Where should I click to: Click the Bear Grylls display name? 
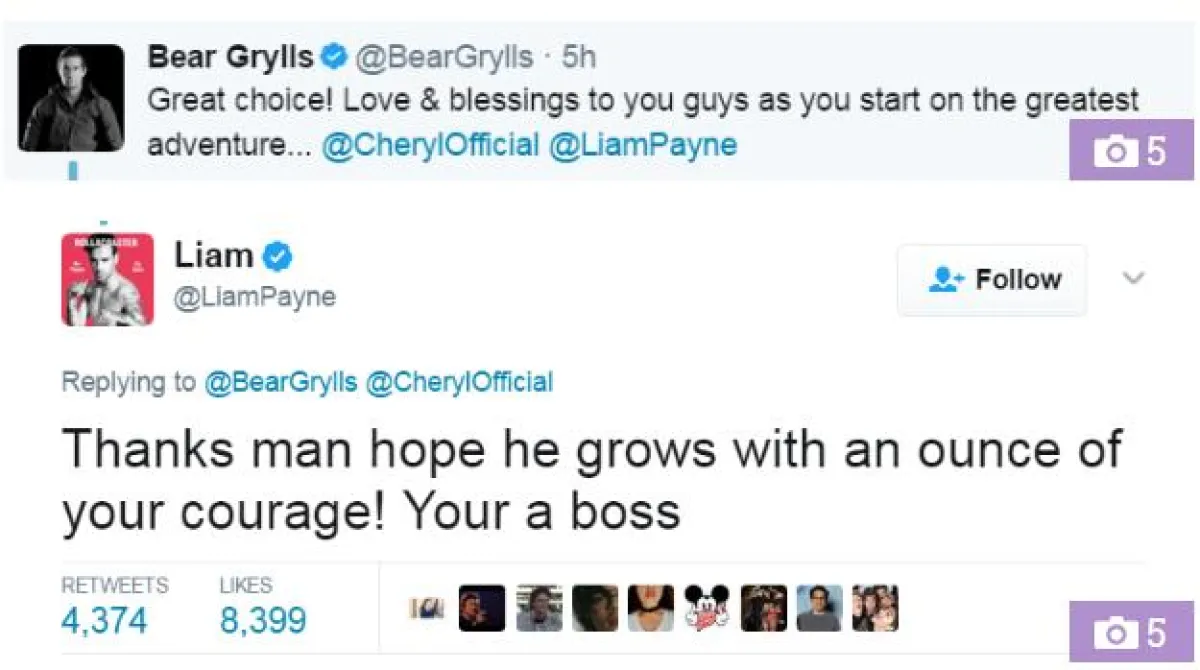(x=230, y=58)
